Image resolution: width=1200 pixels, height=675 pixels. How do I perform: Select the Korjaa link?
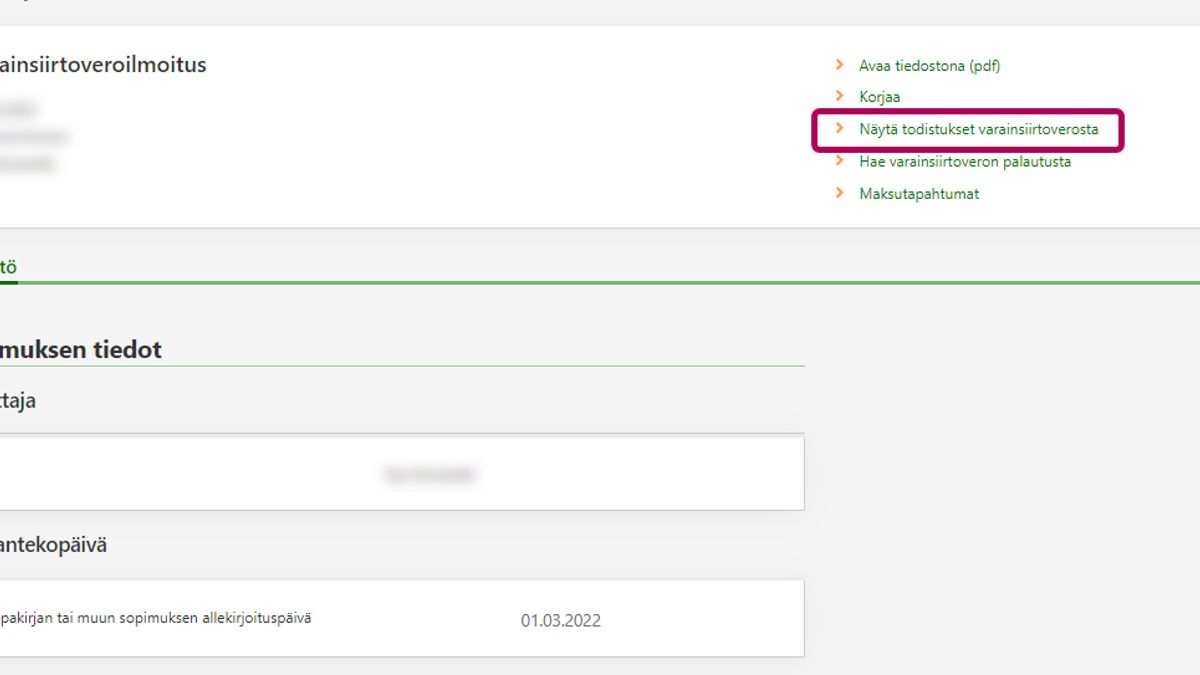point(879,97)
